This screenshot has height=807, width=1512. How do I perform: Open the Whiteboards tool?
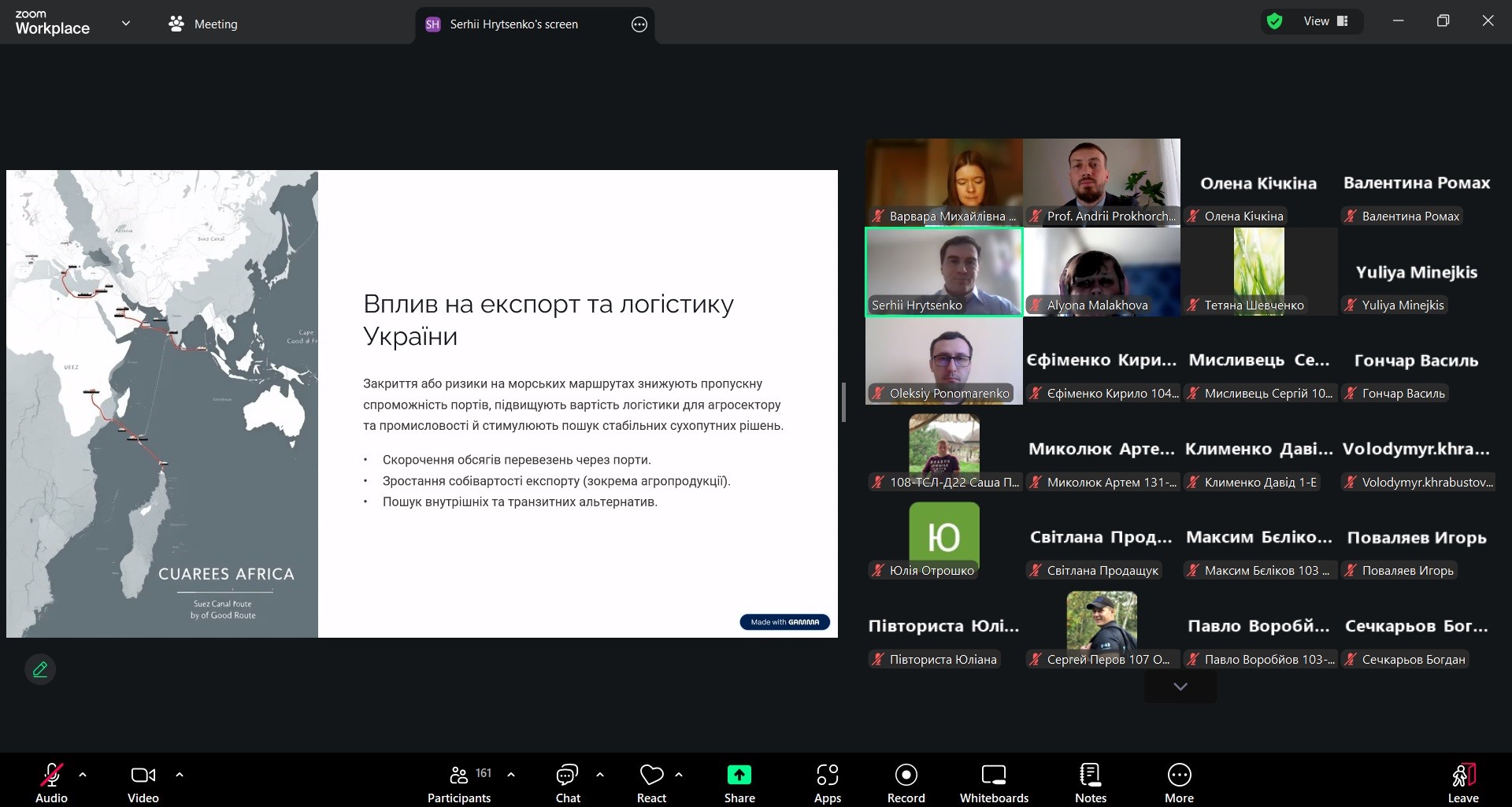click(993, 783)
